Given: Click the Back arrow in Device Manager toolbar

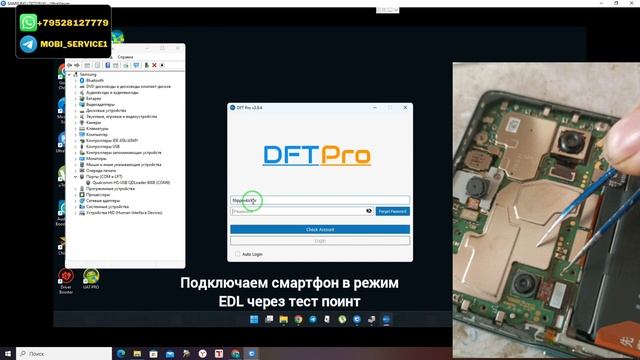Looking at the screenshot, I should tap(69, 65).
